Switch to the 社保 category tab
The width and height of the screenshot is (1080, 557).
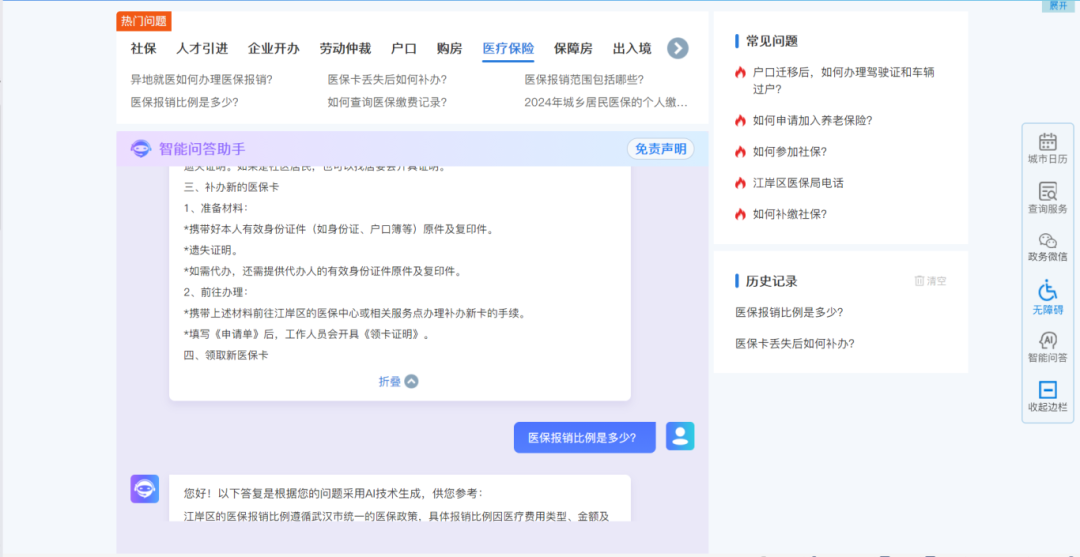coord(143,48)
